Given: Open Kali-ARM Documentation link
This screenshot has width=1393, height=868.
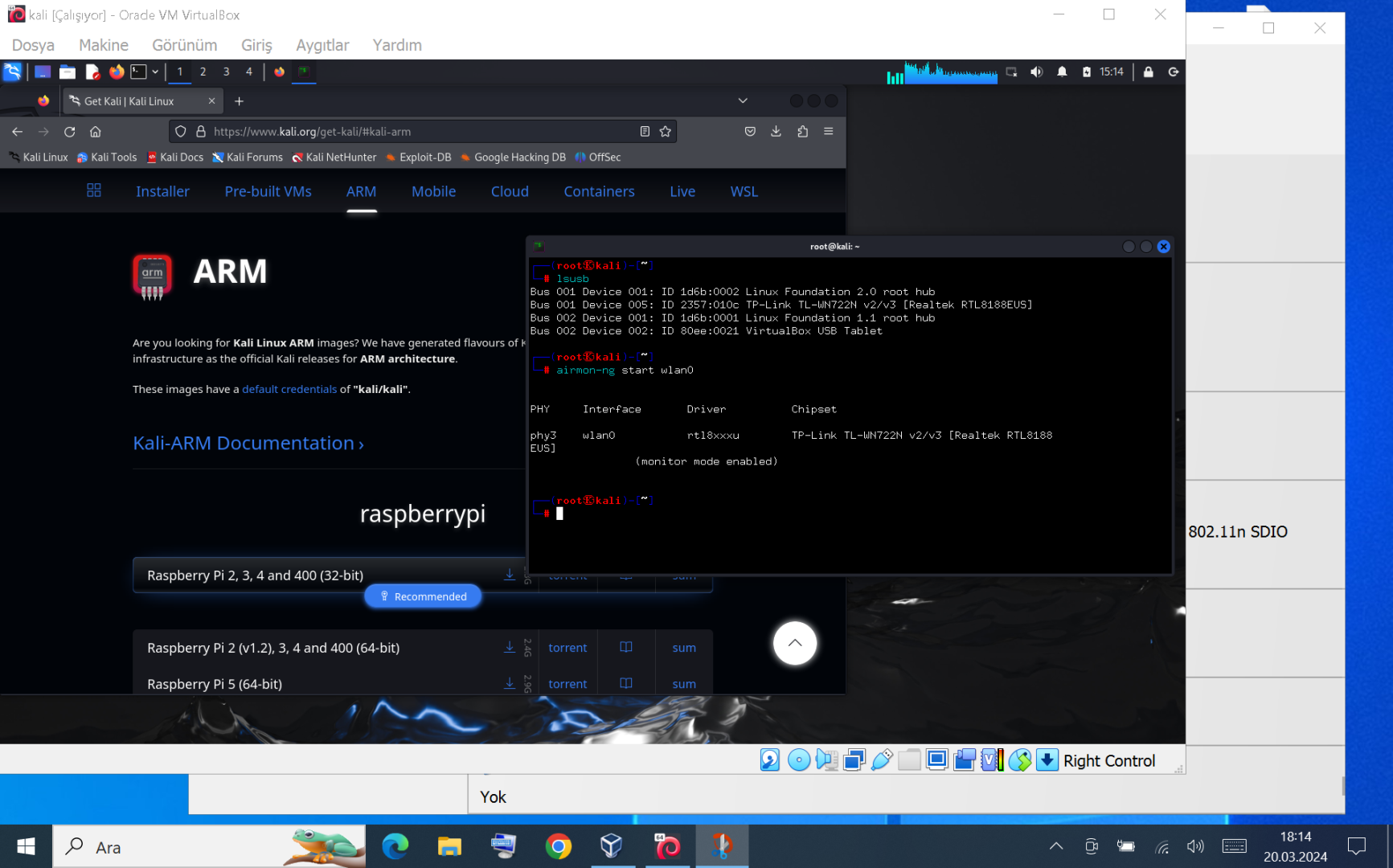Looking at the screenshot, I should click(248, 443).
